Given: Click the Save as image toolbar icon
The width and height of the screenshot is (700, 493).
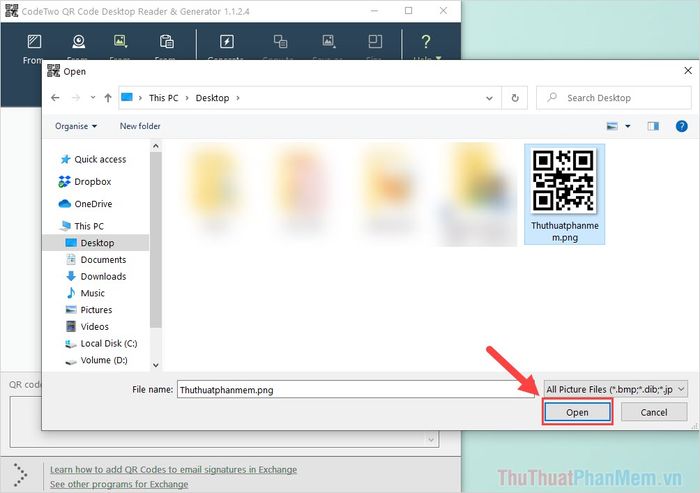Looking at the screenshot, I should pyautogui.click(x=329, y=42).
